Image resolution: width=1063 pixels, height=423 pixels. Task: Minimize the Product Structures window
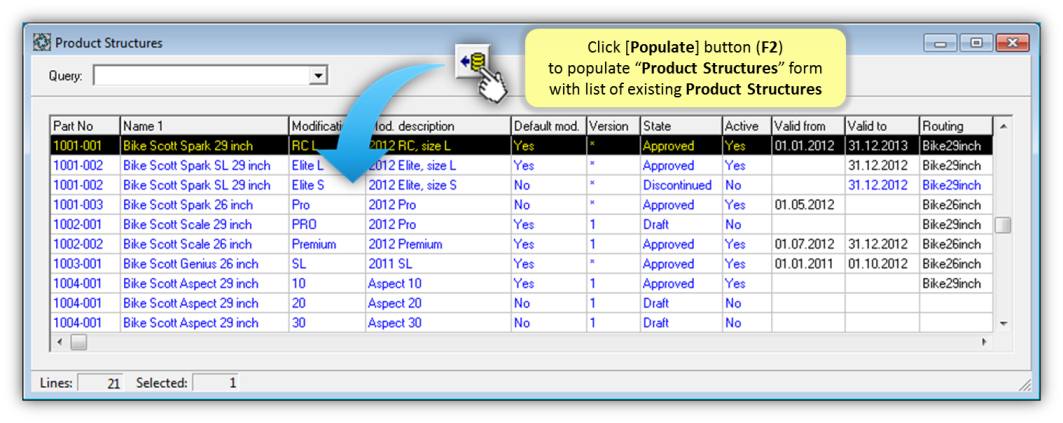point(941,43)
